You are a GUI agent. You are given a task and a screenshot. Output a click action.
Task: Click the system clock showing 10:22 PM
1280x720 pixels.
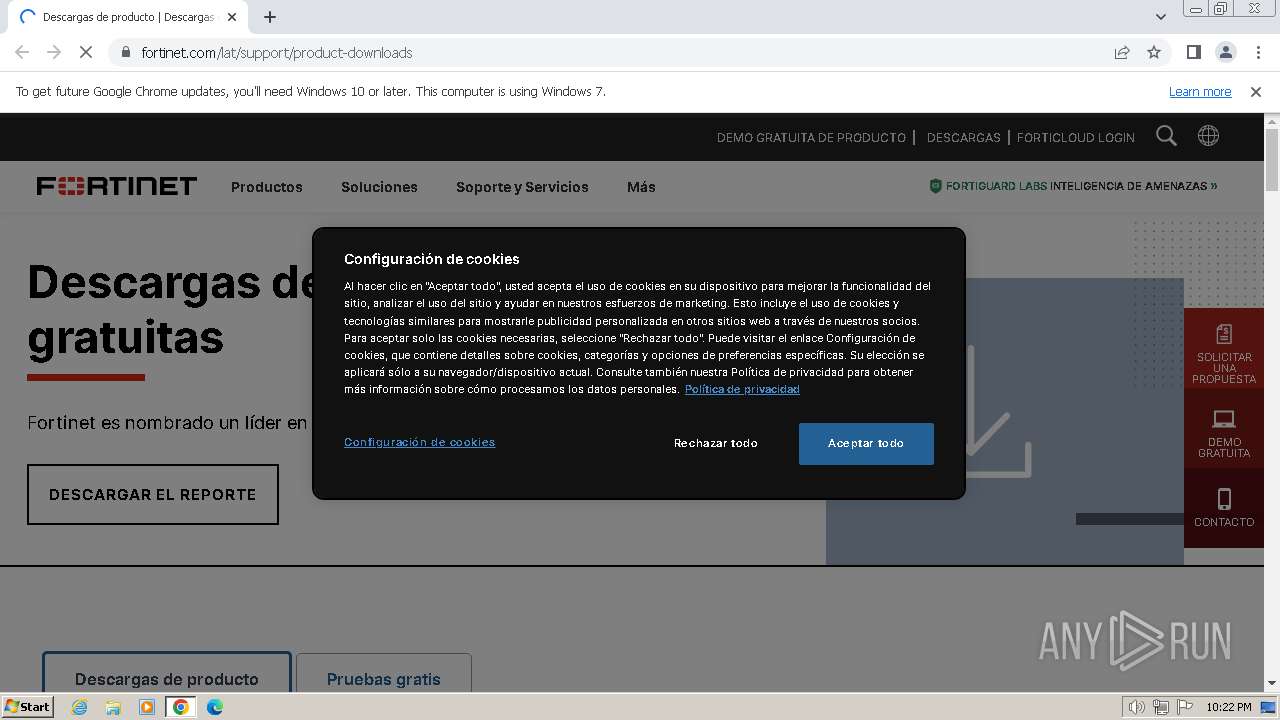point(1229,707)
